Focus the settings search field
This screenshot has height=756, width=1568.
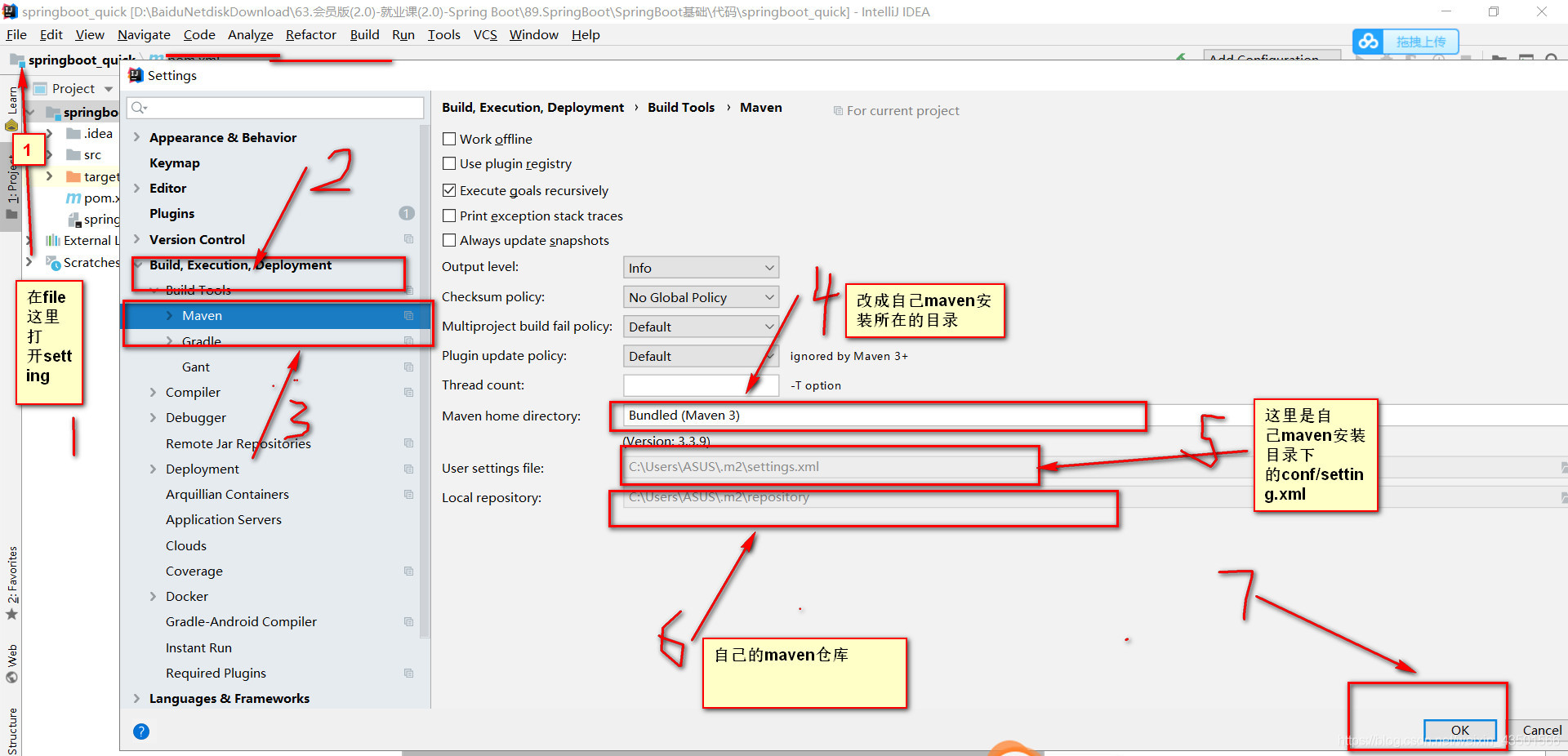tap(276, 108)
